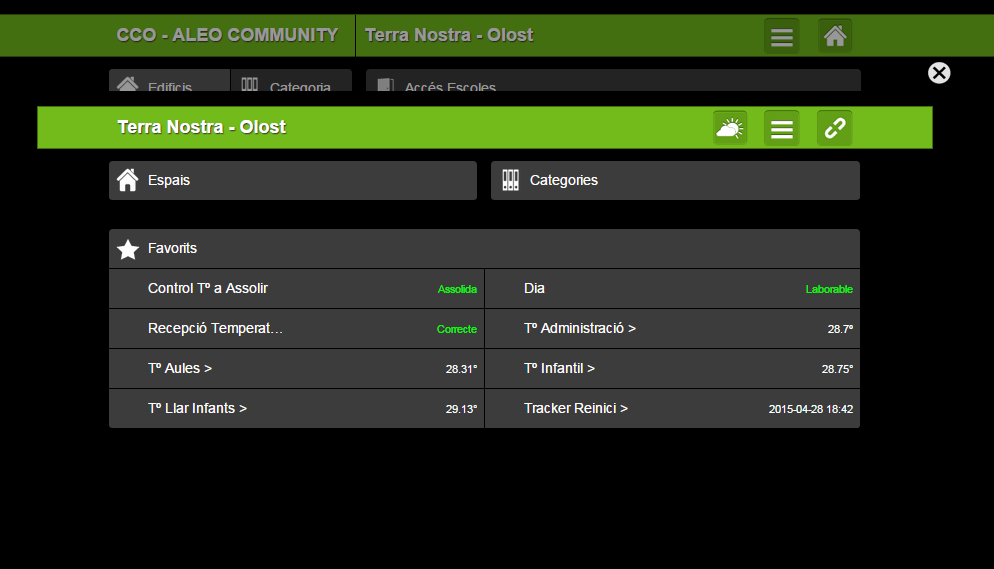
Task: Click CCO - ALEO COMMUNITY title
Action: [x=227, y=36]
